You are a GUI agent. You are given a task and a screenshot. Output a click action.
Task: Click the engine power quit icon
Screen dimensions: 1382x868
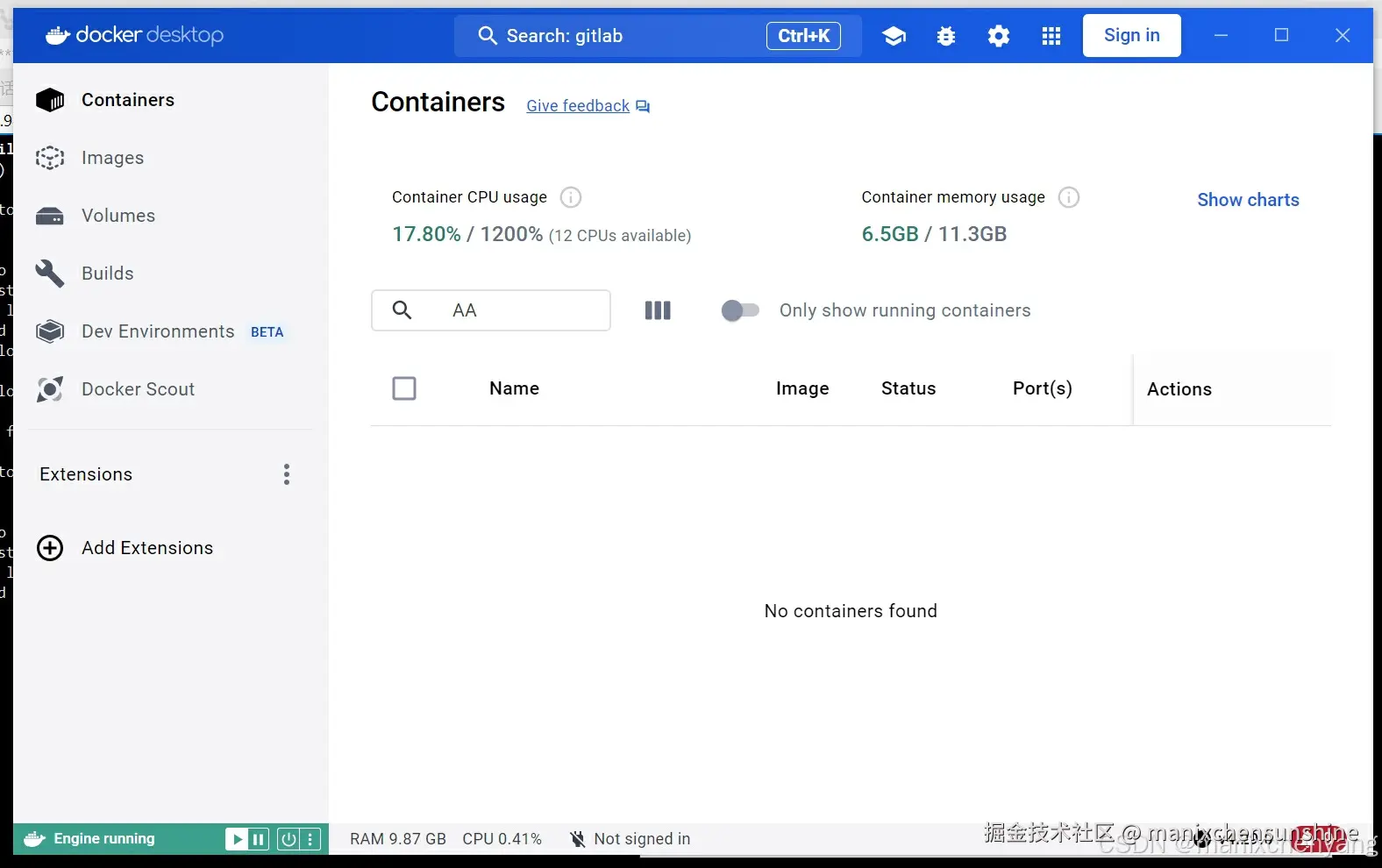tap(289, 839)
